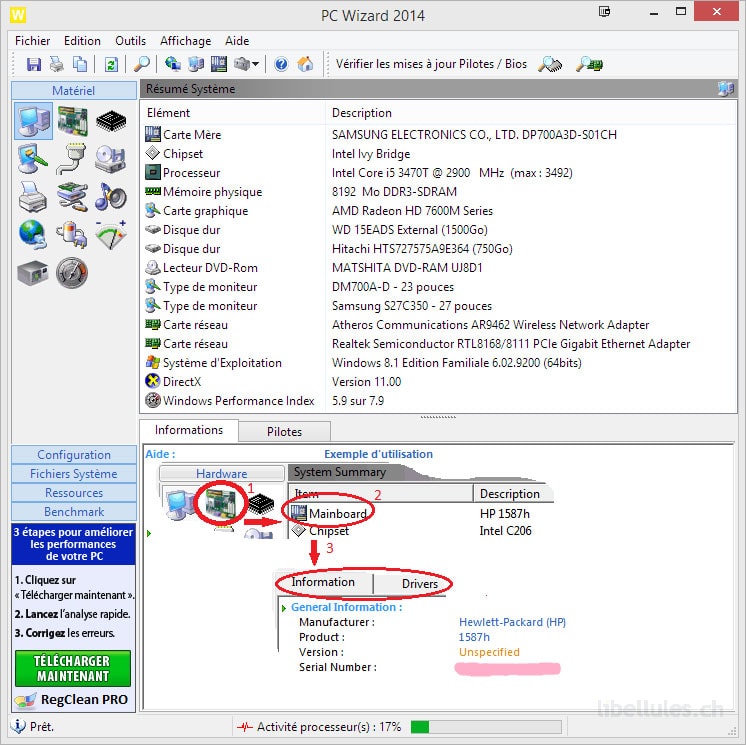Select the Video monitor with brush icon
746x745 pixels.
click(x=33, y=158)
